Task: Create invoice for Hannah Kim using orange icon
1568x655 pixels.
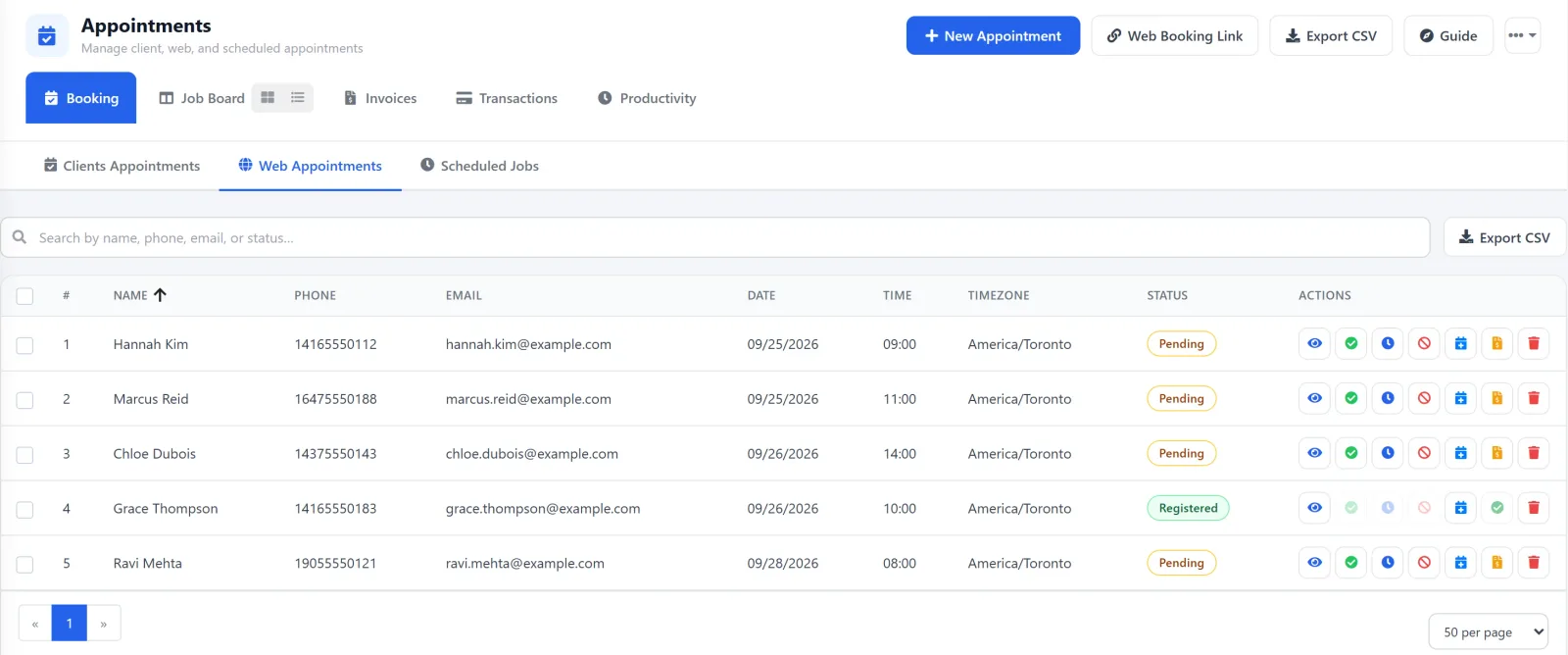Action: (x=1497, y=344)
